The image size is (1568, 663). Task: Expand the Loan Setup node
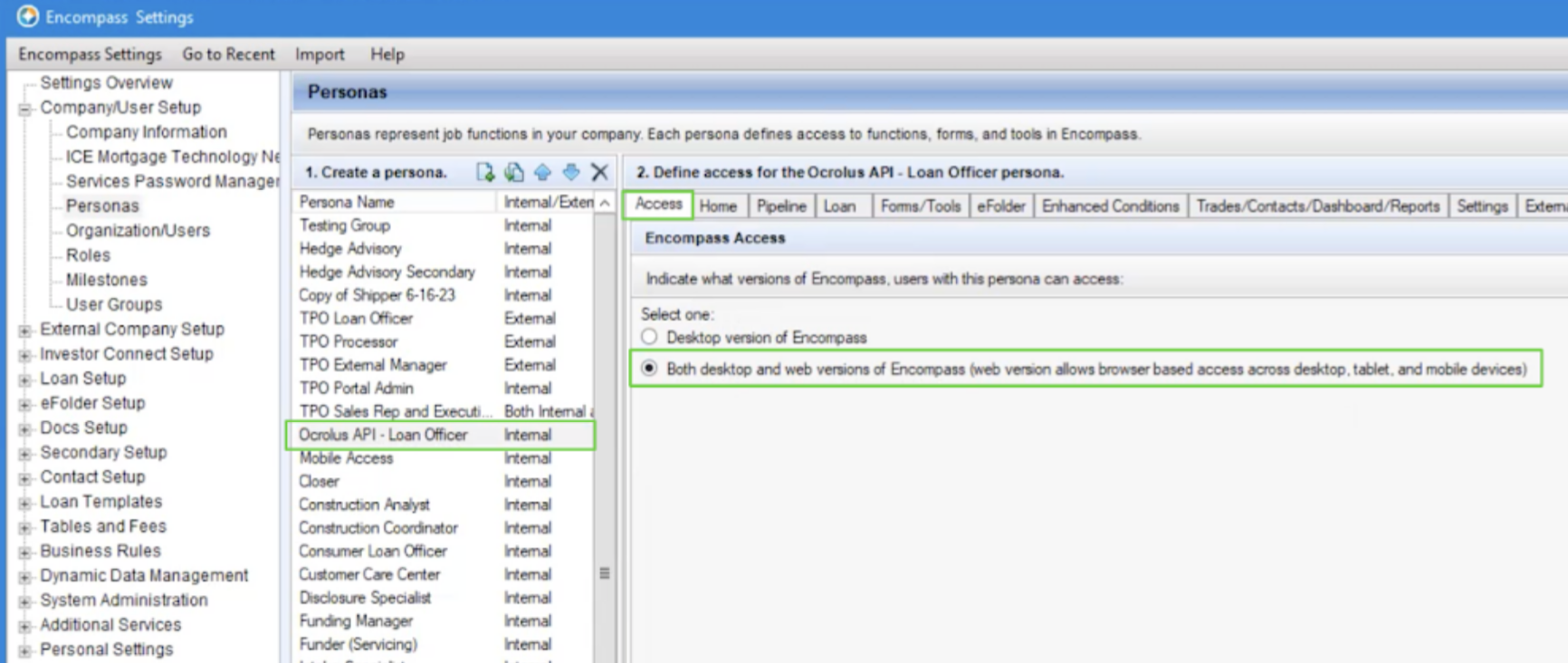pyautogui.click(x=25, y=380)
